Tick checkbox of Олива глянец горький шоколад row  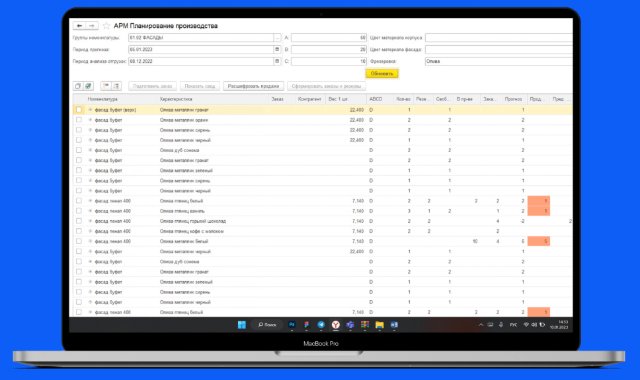point(79,221)
